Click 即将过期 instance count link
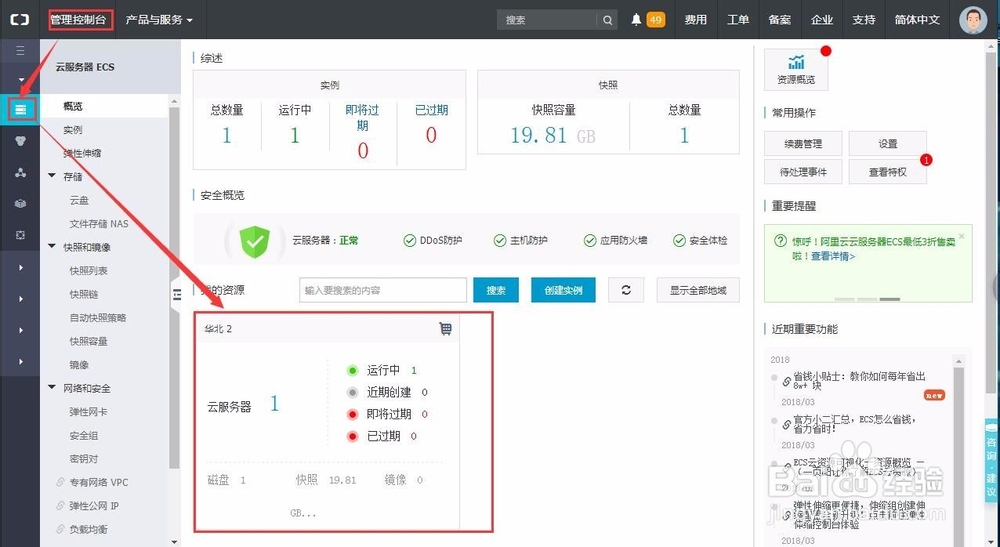Viewport: 1000px width, 547px height. pos(362,150)
